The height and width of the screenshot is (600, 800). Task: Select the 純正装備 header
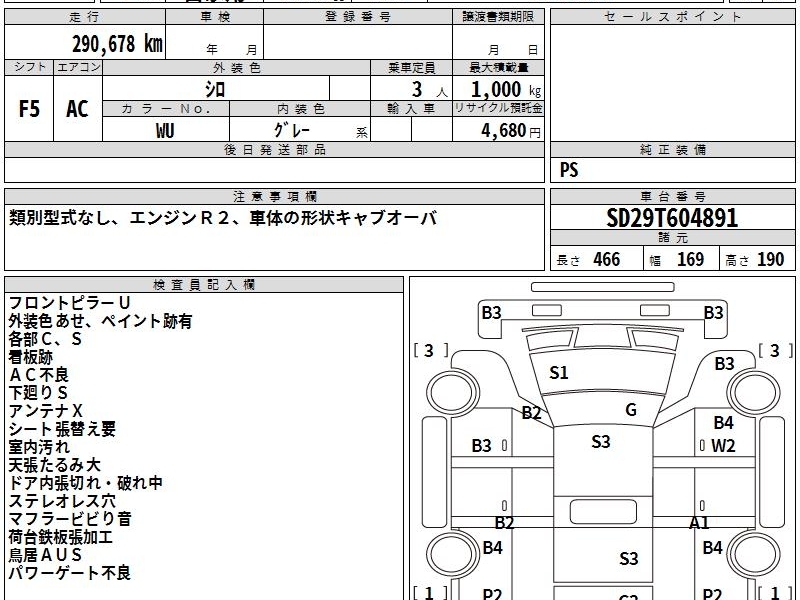(672, 150)
